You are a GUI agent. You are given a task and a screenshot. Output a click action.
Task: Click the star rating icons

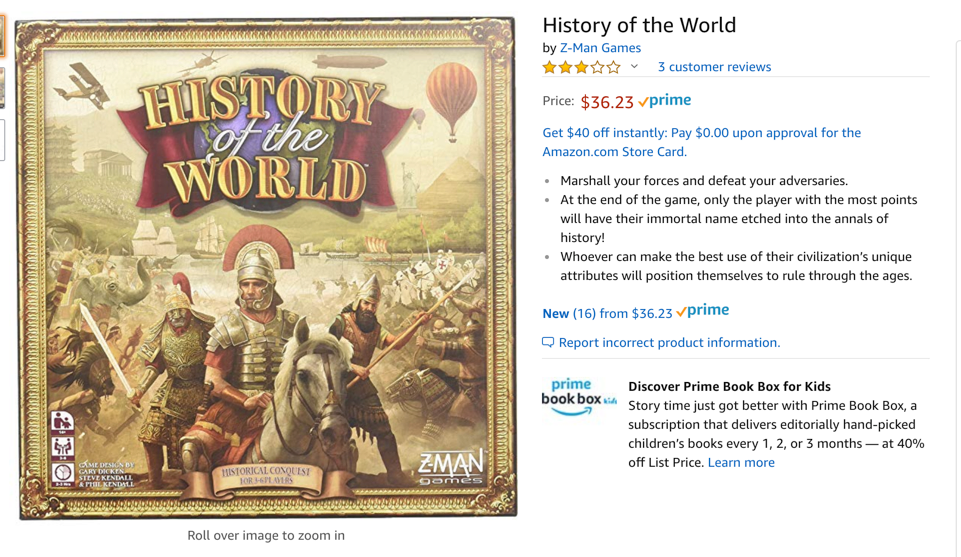(581, 68)
